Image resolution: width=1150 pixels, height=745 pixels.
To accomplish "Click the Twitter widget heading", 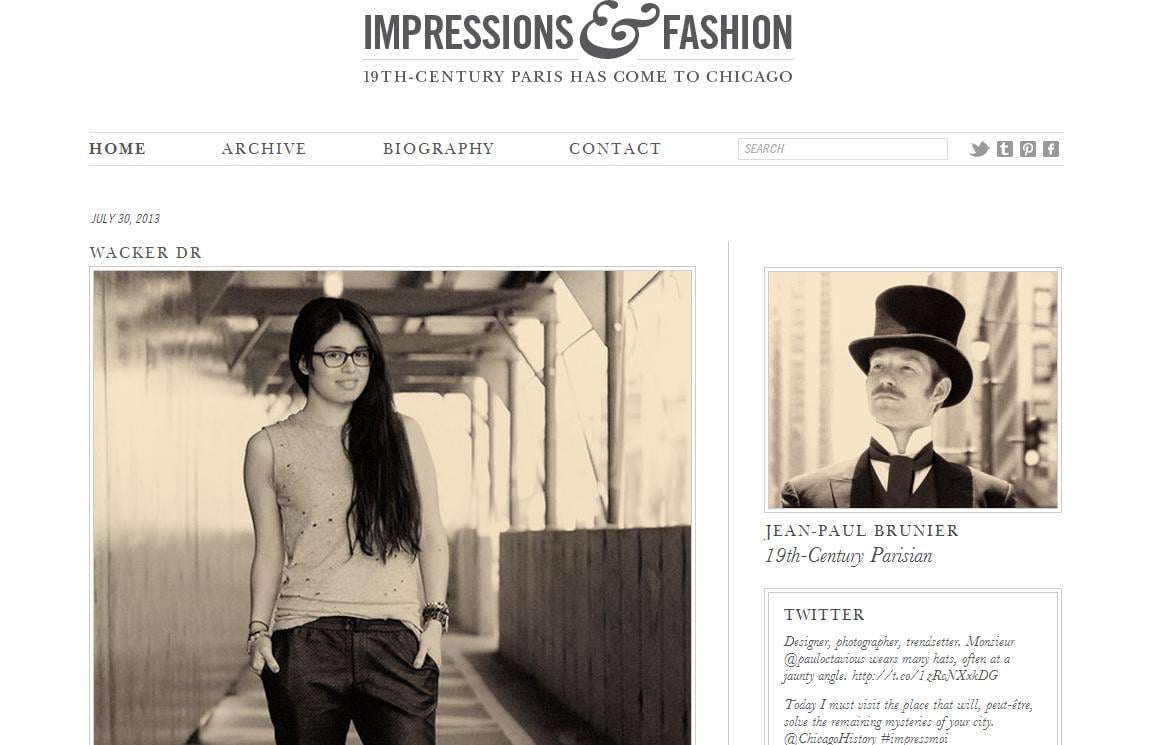I will (824, 614).
